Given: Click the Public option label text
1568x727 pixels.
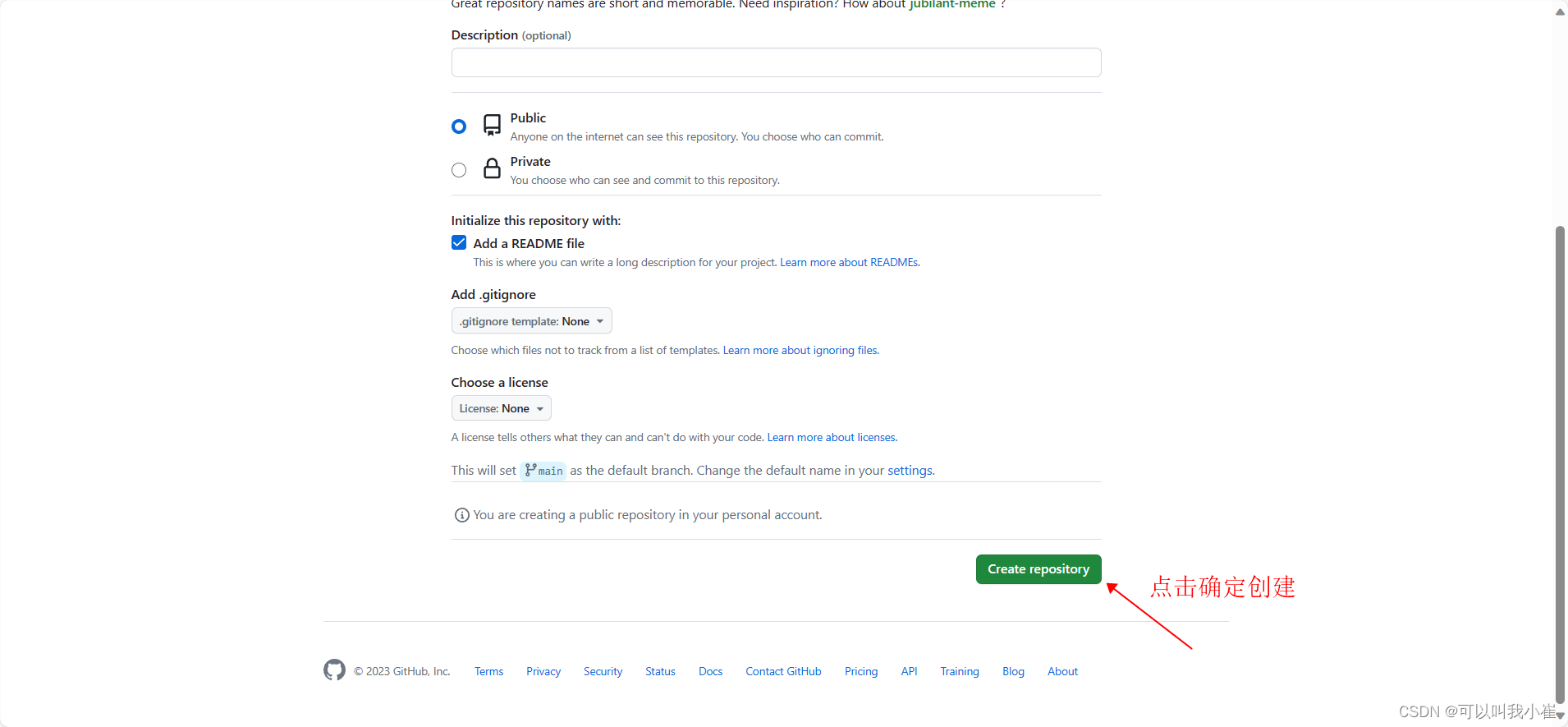Looking at the screenshot, I should 528,117.
